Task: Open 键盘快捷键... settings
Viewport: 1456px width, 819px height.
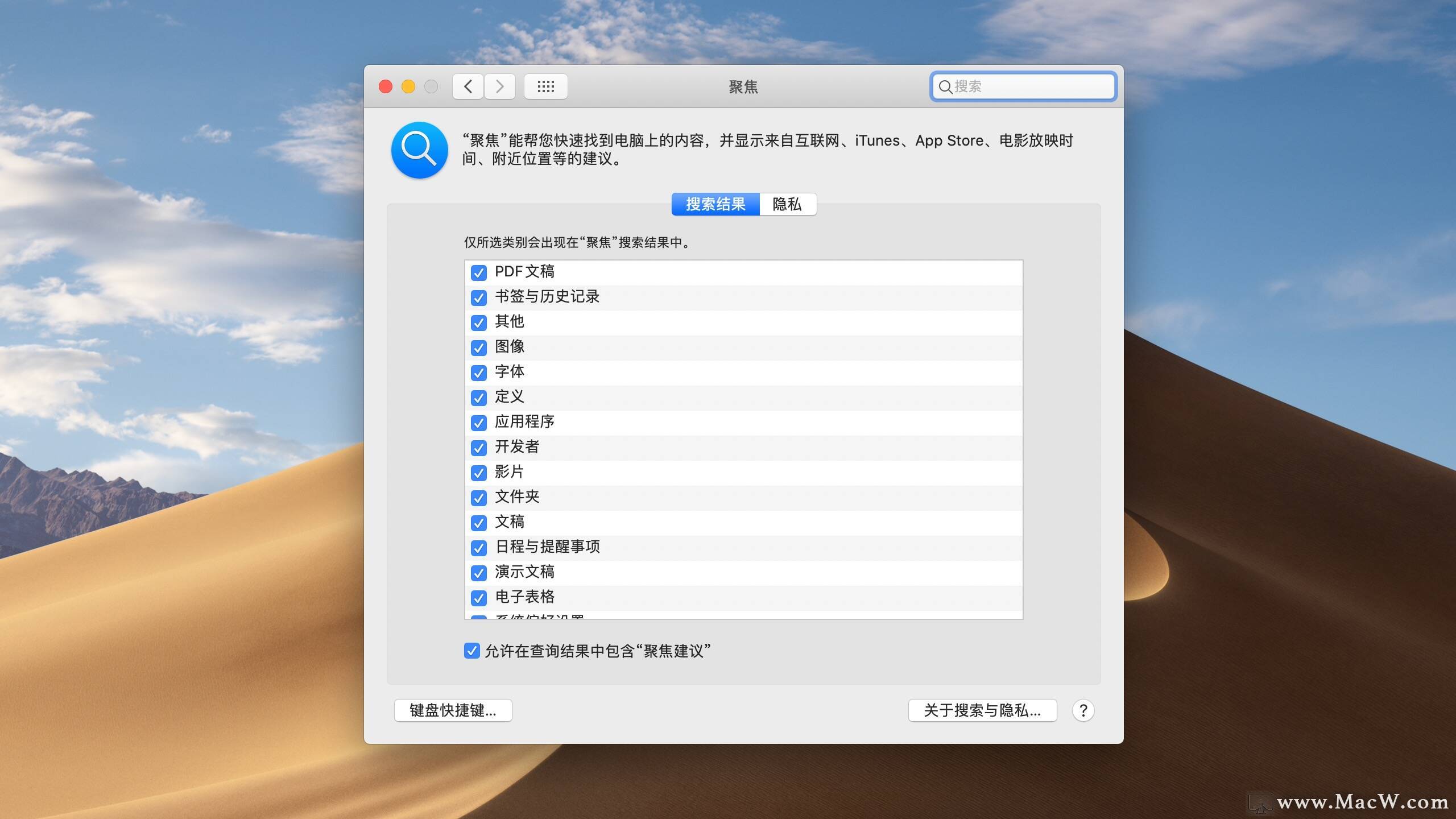Action: (453, 710)
